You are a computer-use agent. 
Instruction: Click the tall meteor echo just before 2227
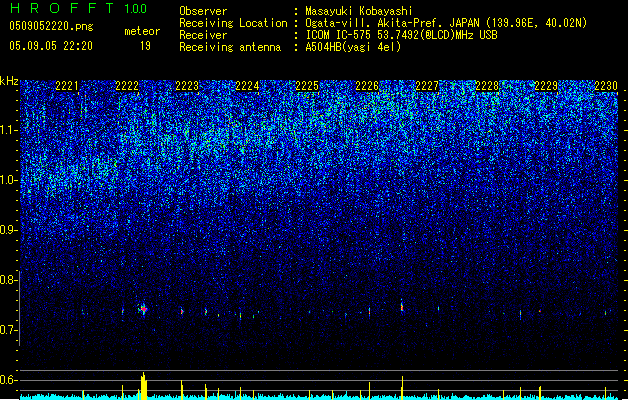click(402, 306)
